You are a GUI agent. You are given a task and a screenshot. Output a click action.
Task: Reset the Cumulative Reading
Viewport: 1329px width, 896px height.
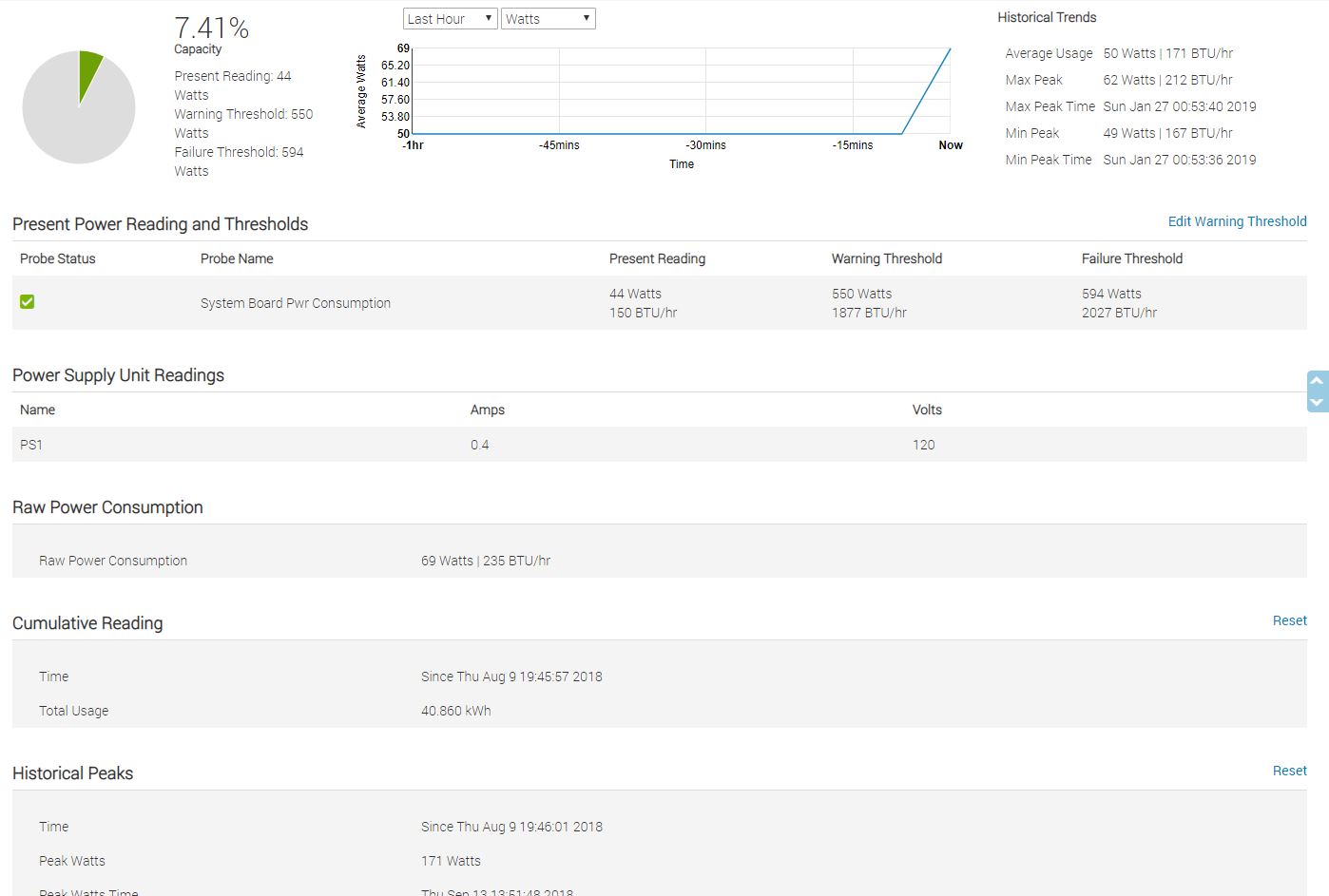tap(1289, 620)
